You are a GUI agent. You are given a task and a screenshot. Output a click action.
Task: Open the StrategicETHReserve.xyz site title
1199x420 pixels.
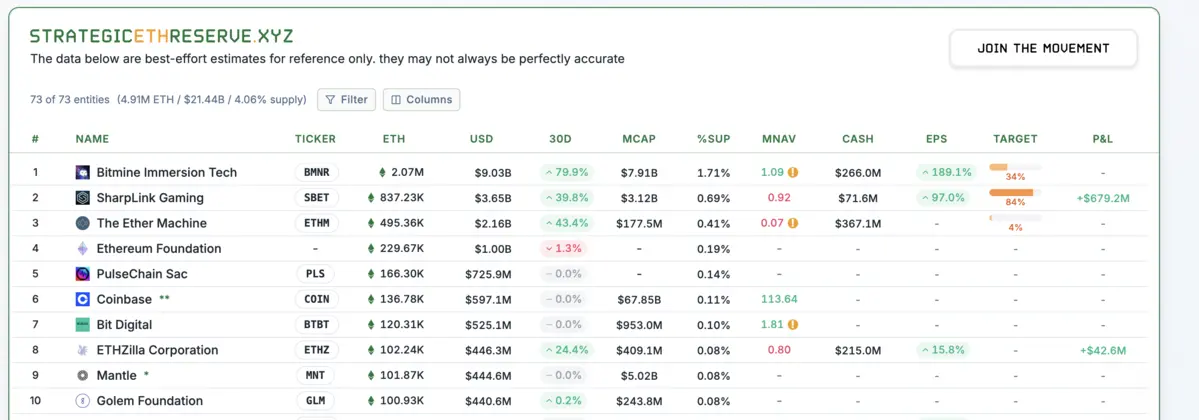(x=161, y=36)
